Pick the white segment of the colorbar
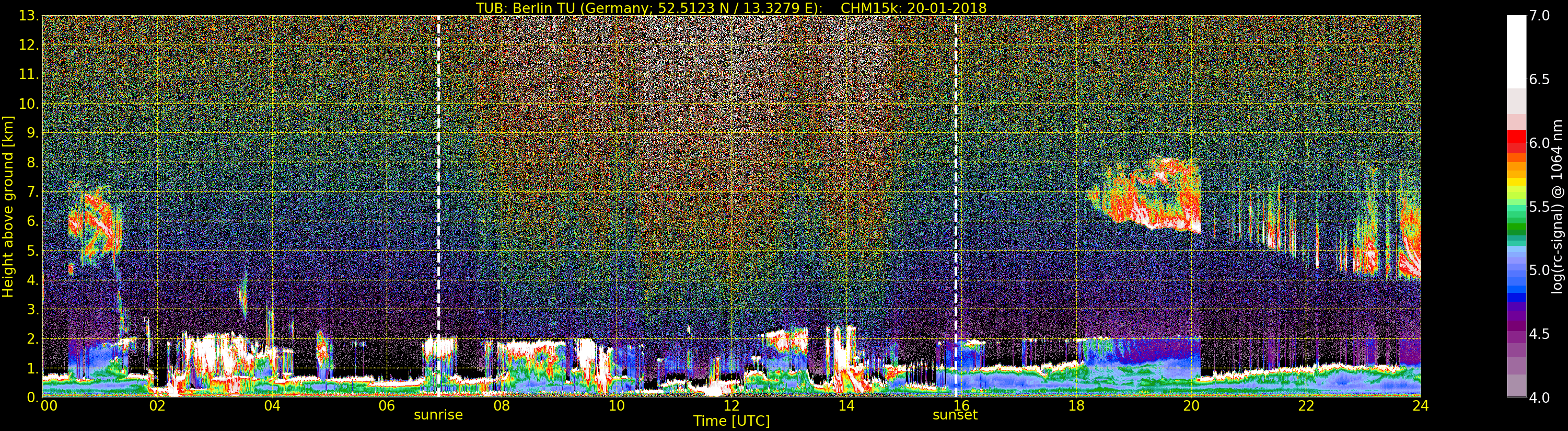The image size is (1568, 431). click(x=1516, y=52)
